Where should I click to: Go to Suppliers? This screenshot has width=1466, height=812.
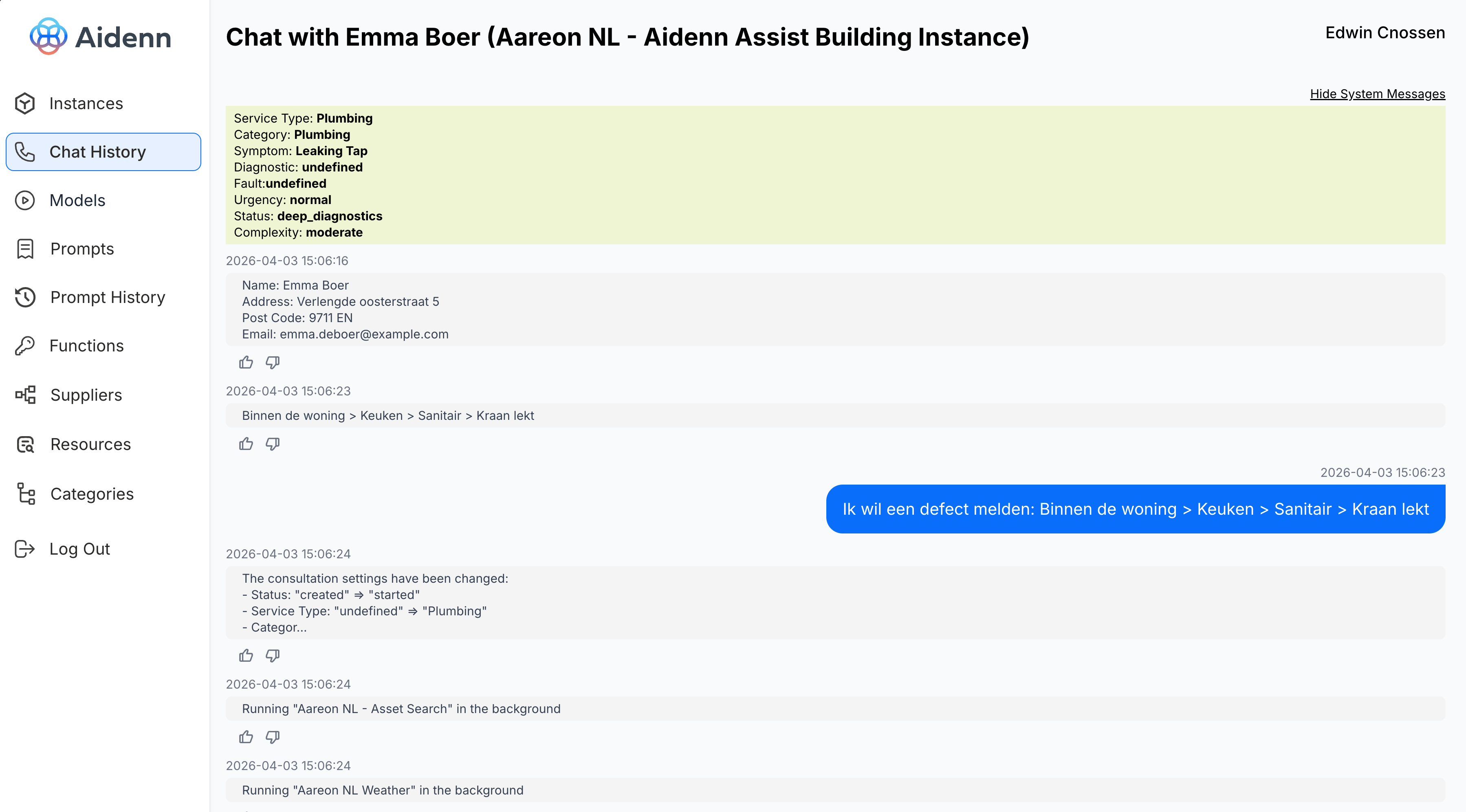[103, 395]
